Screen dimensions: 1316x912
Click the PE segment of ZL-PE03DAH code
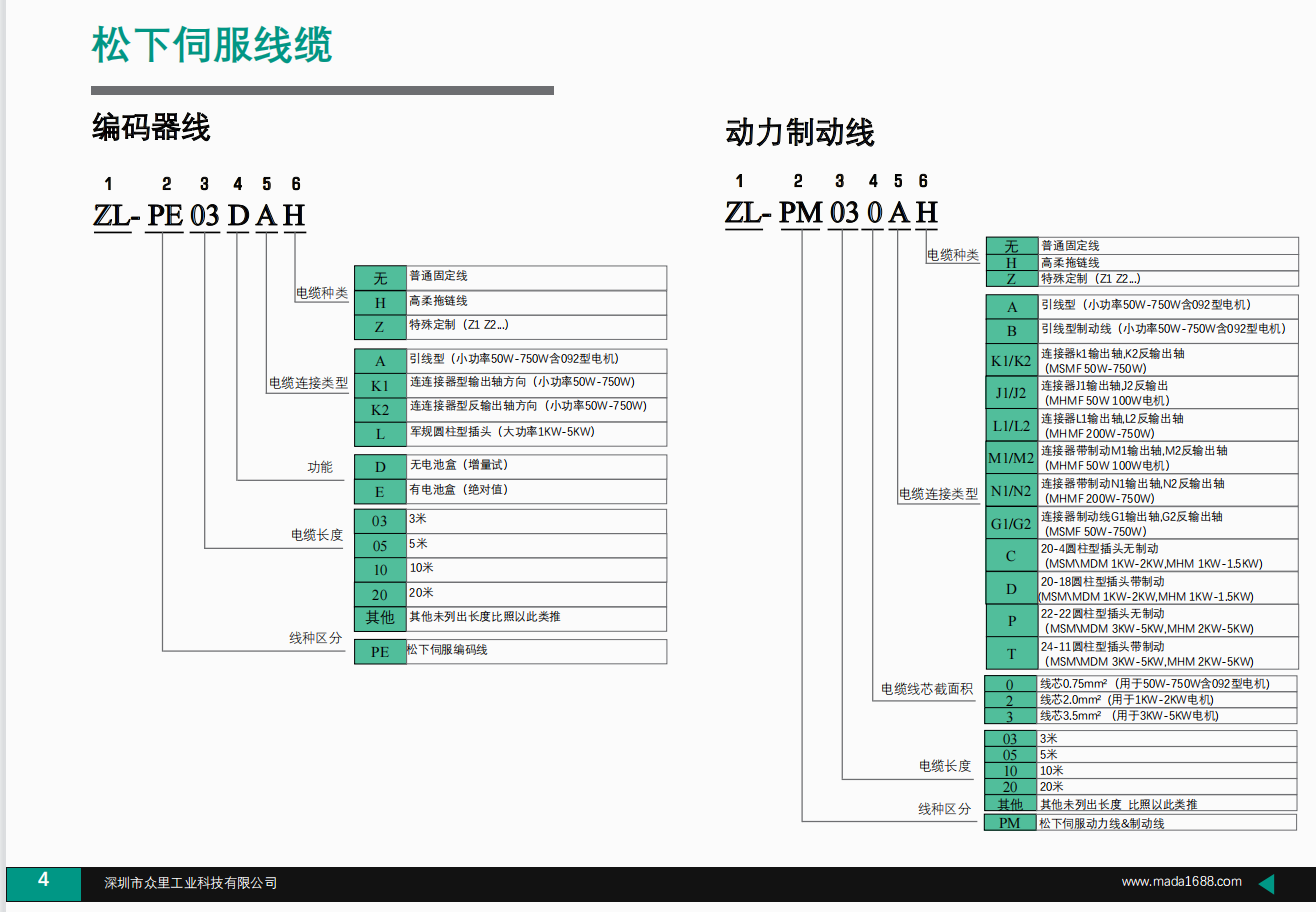tap(165, 215)
